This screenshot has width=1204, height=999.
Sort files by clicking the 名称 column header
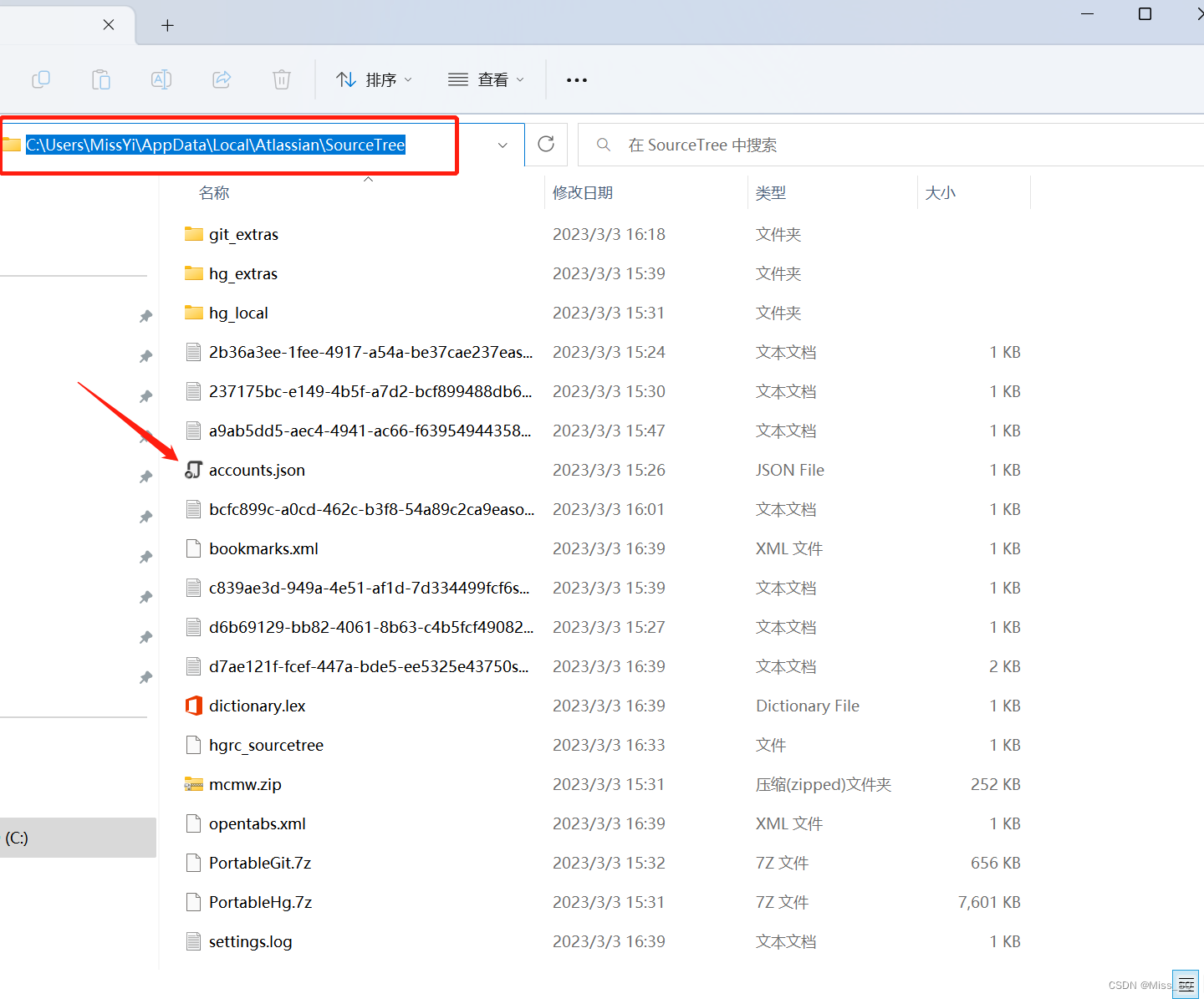(214, 192)
